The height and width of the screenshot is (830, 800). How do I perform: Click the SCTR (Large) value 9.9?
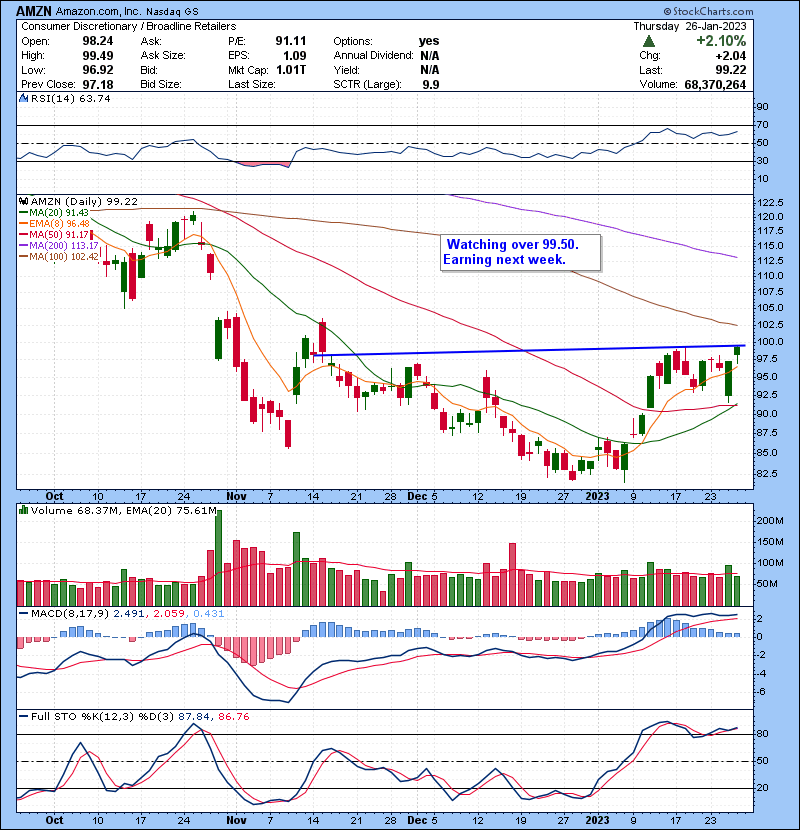coord(431,84)
